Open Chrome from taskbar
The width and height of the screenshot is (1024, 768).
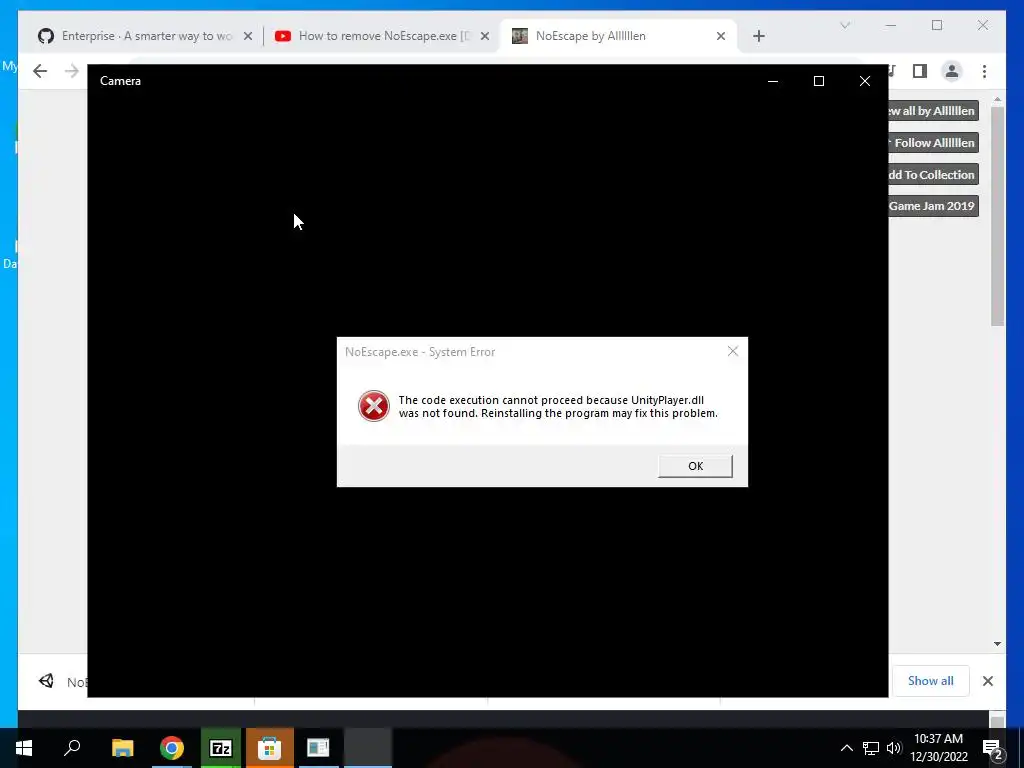172,748
